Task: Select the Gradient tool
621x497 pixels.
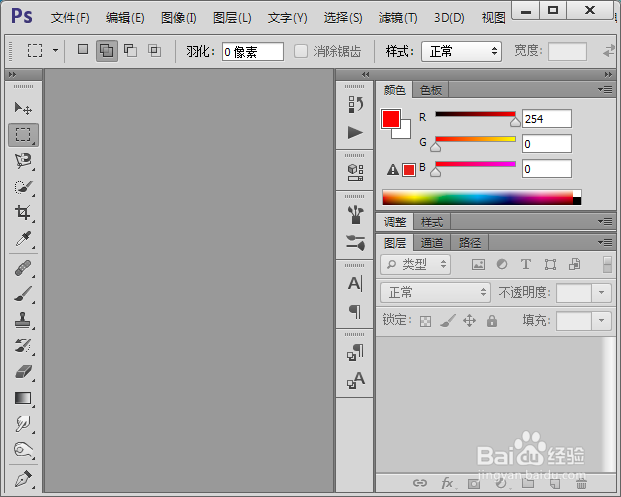Action: click(x=23, y=398)
